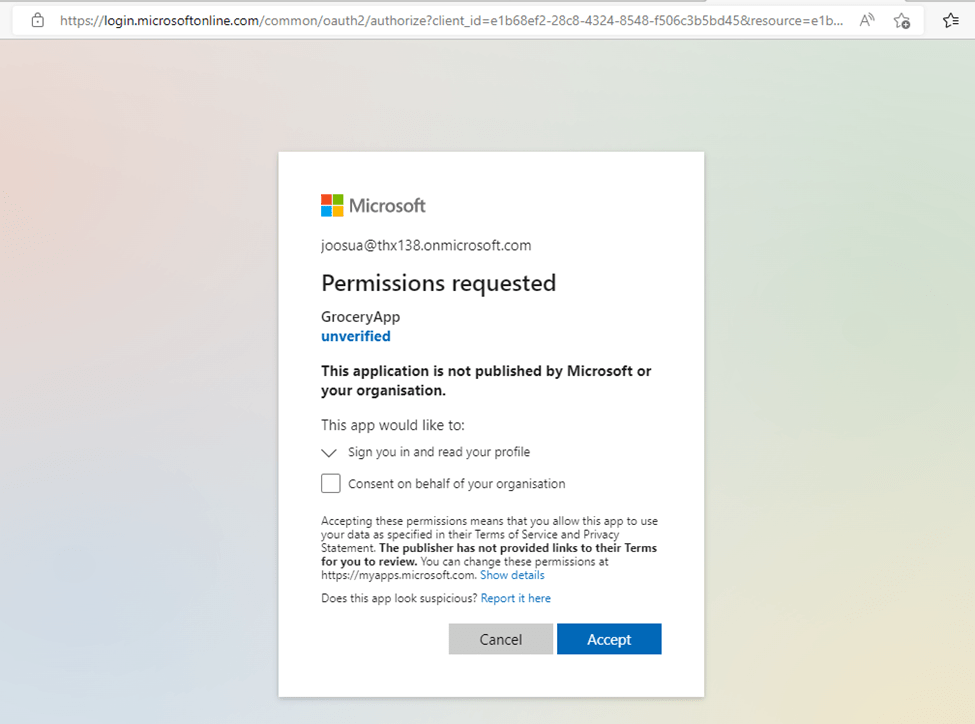Click the Read aloud icon
Viewport: 975px width, 724px height.
coord(867,20)
